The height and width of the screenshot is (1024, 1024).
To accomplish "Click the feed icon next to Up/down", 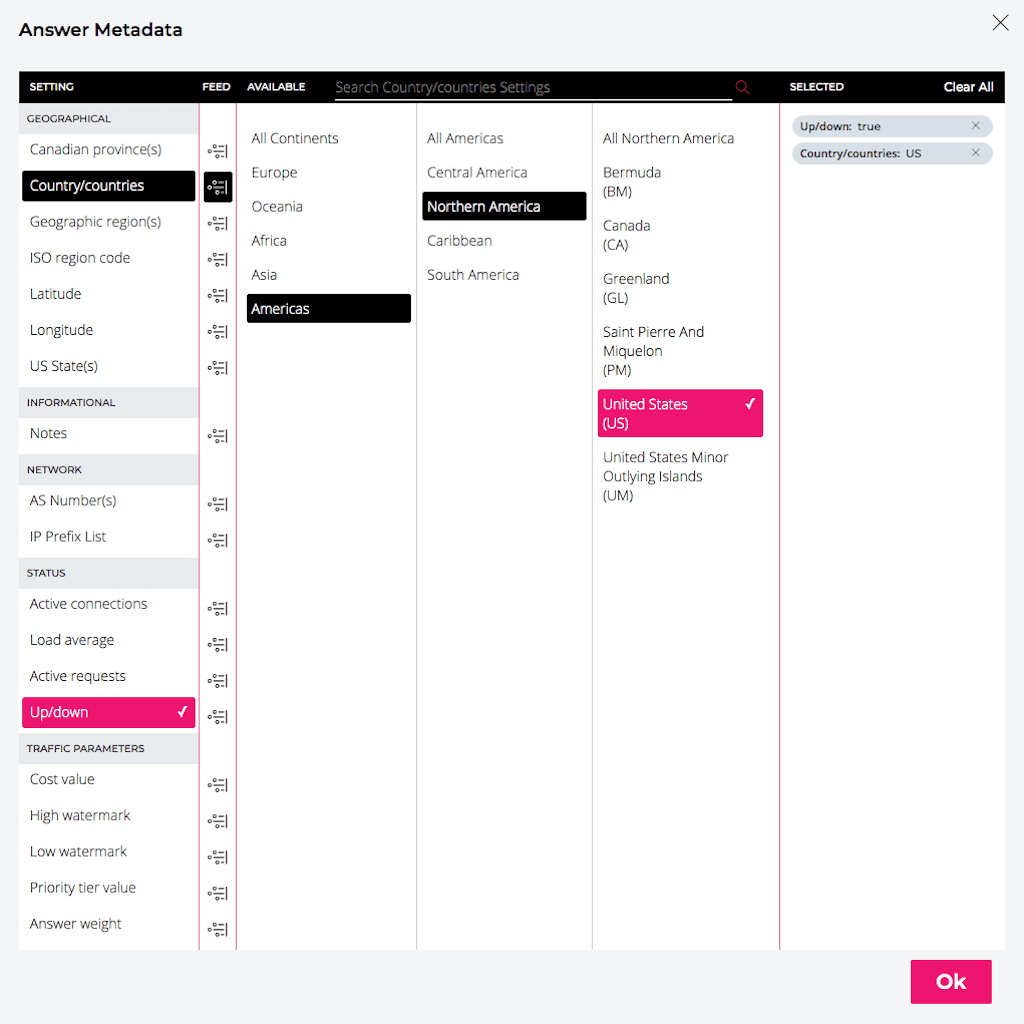I will coord(217,714).
